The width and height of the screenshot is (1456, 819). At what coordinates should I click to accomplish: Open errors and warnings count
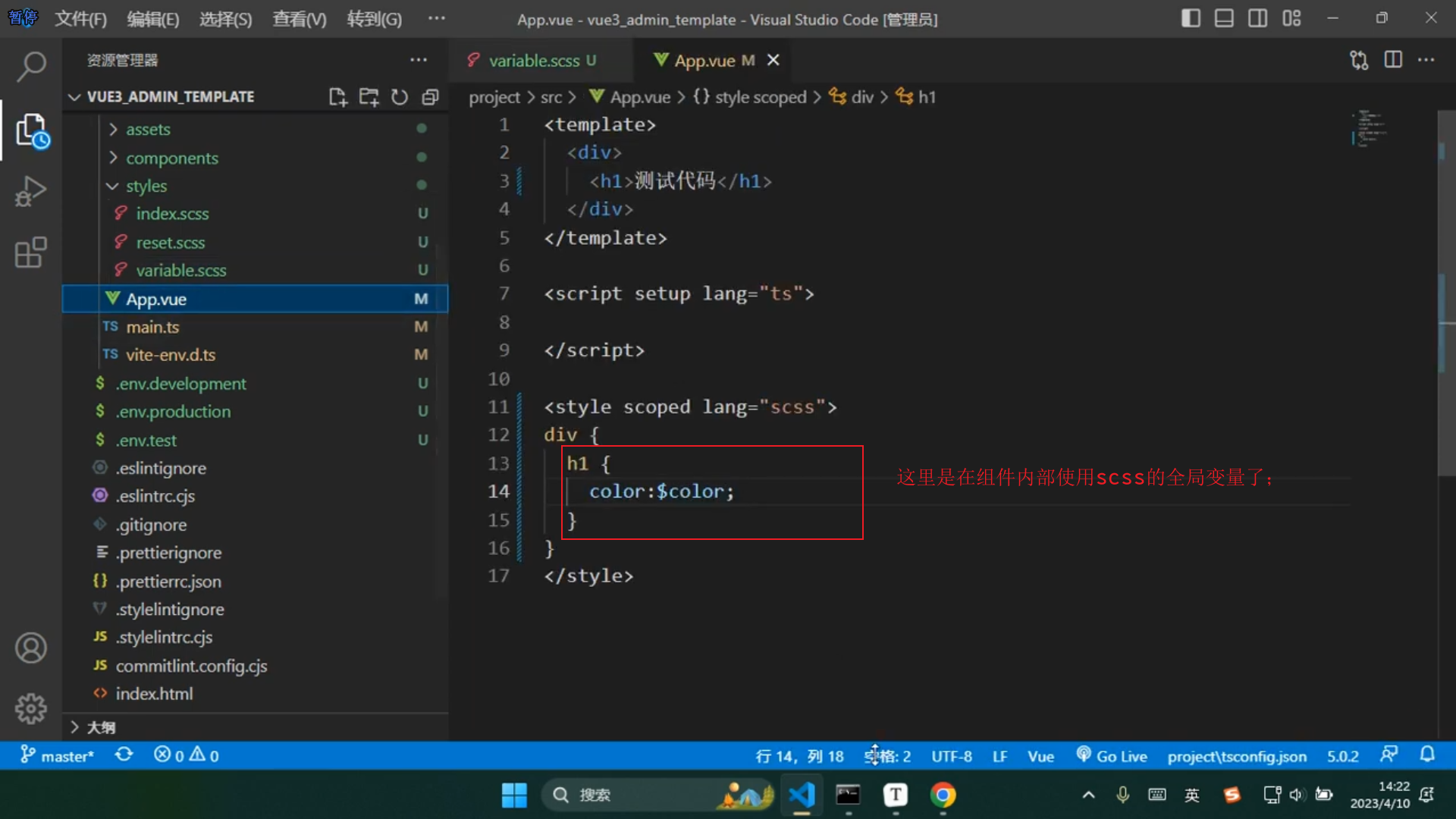[x=187, y=755]
